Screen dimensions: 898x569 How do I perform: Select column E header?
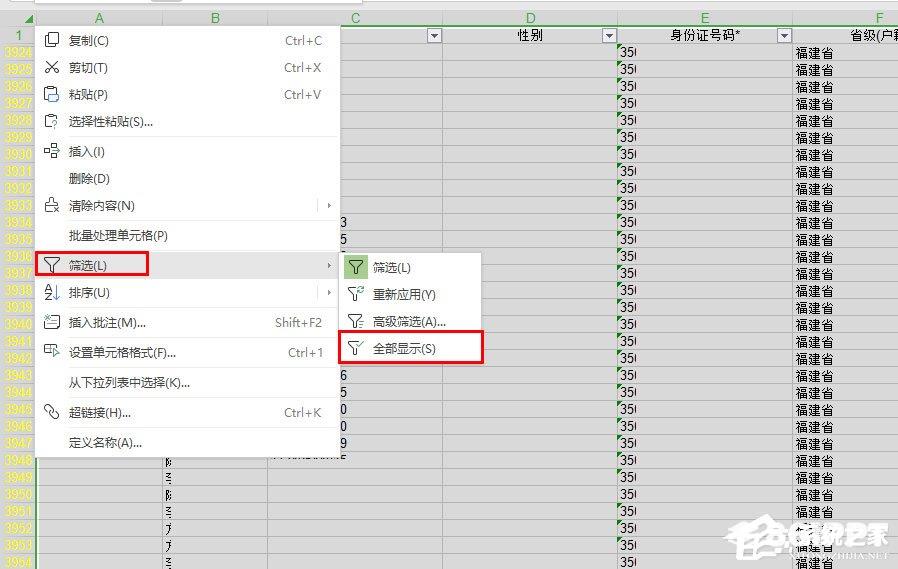click(705, 18)
